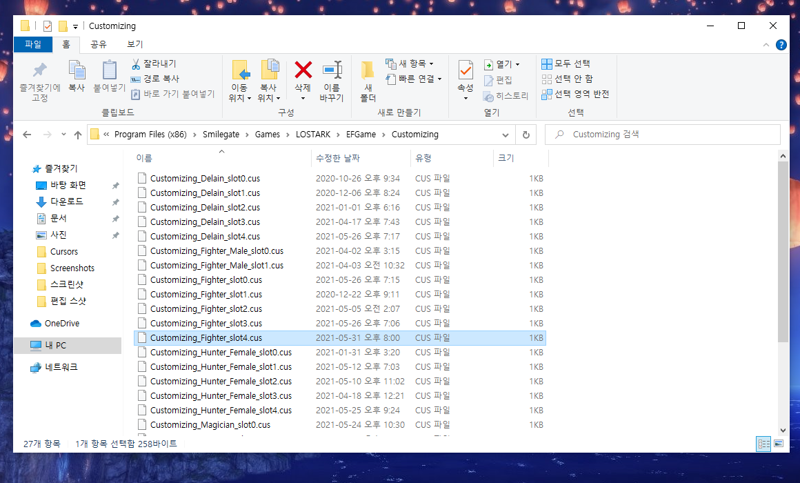The image size is (800, 483).
Task: Click Open (열기) in ribbon
Action: coord(502,64)
